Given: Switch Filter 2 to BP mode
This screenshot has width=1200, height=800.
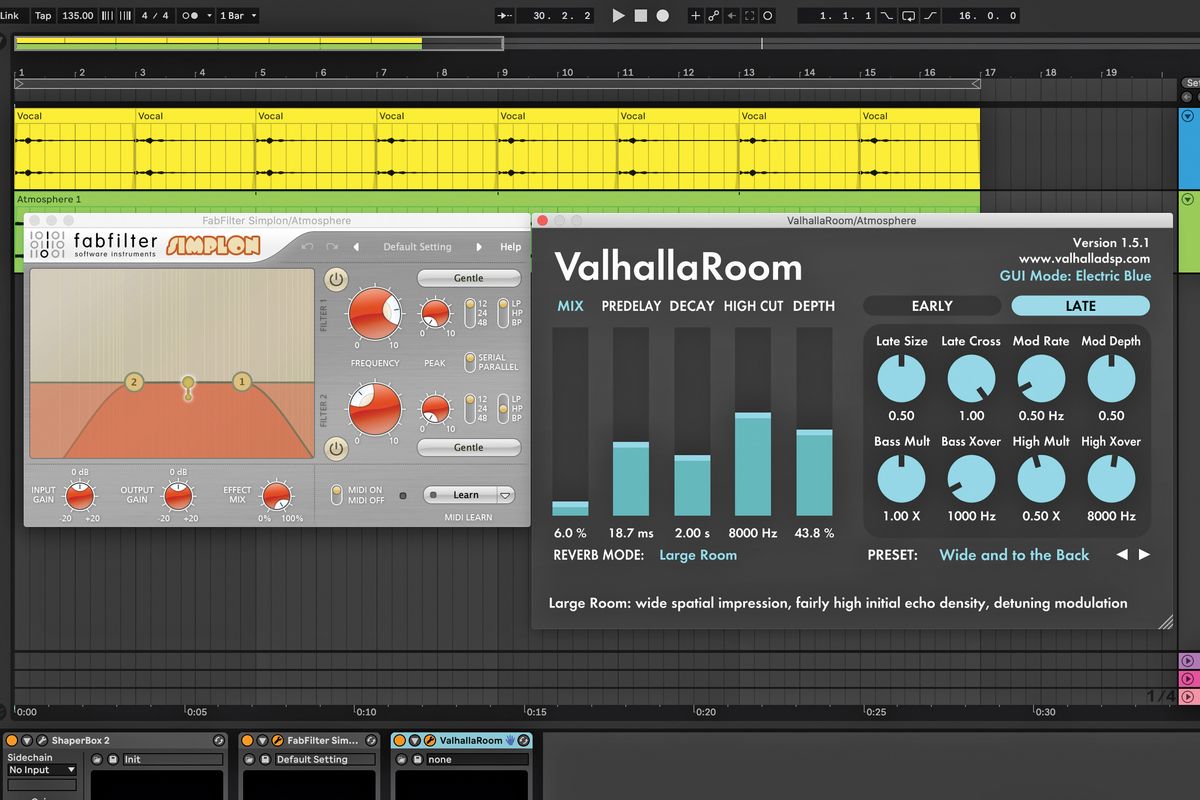Looking at the screenshot, I should tap(503, 420).
